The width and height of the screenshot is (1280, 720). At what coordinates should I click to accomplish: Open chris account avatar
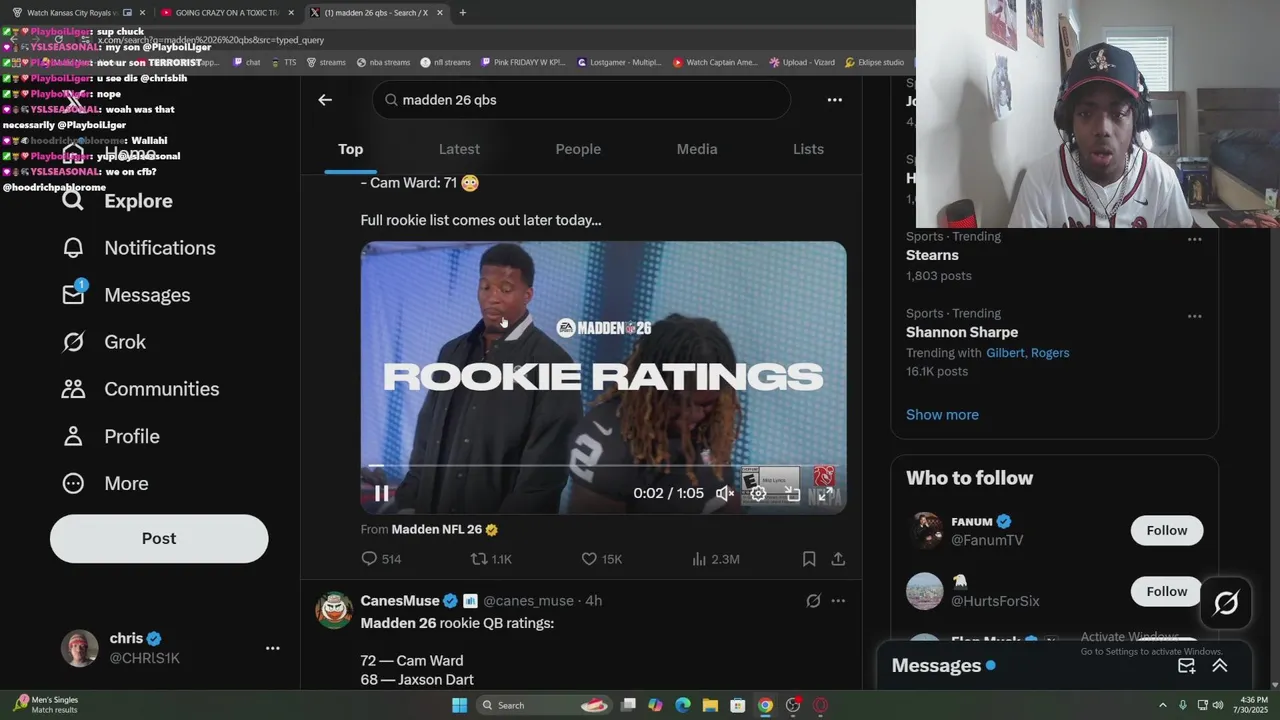[x=79, y=648]
